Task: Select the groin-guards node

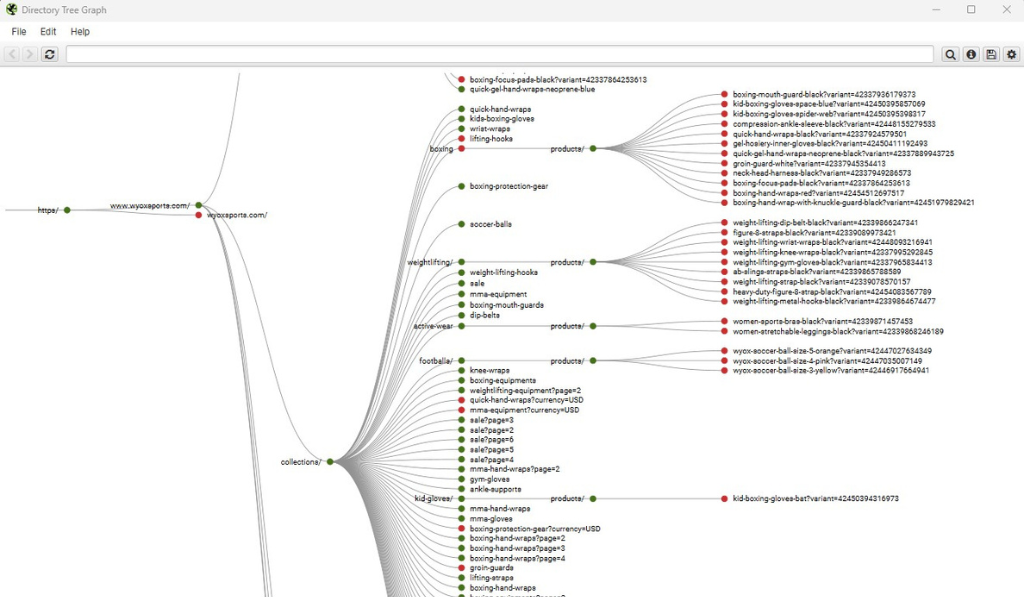Action: coord(462,568)
